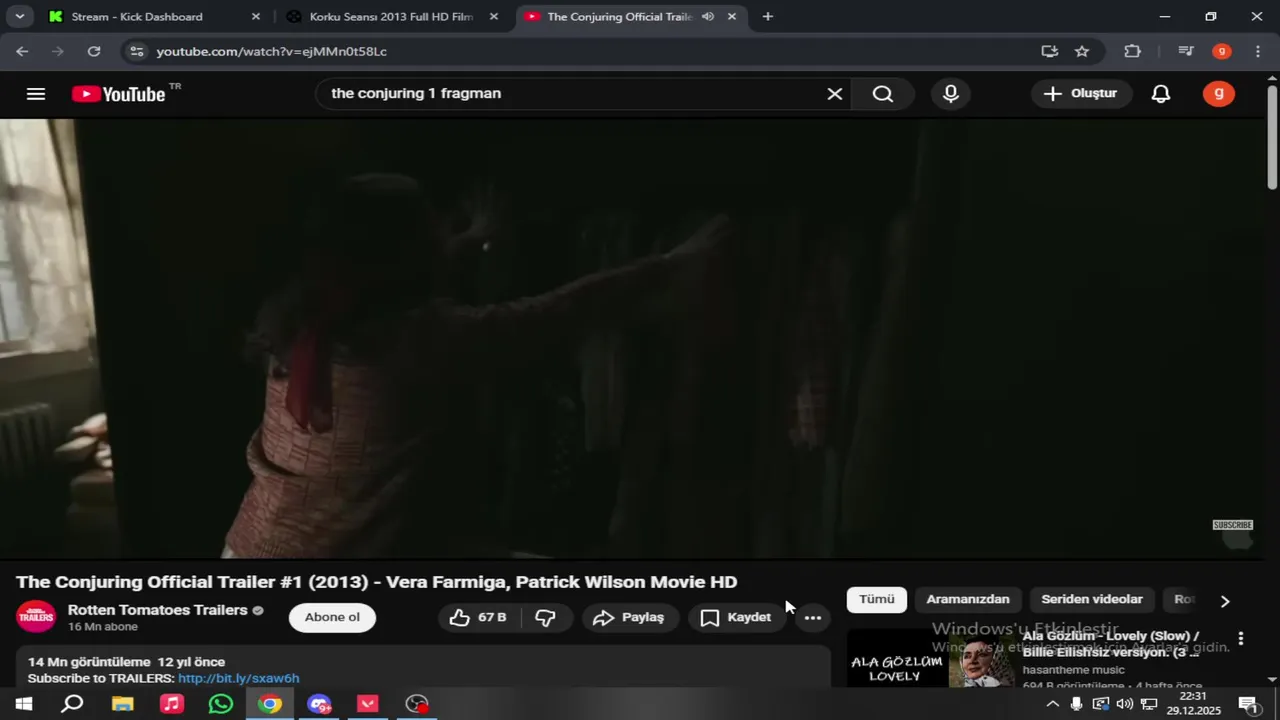Switch to Korku Seansı 2013 tab
The height and width of the screenshot is (720, 1280).
click(x=391, y=17)
